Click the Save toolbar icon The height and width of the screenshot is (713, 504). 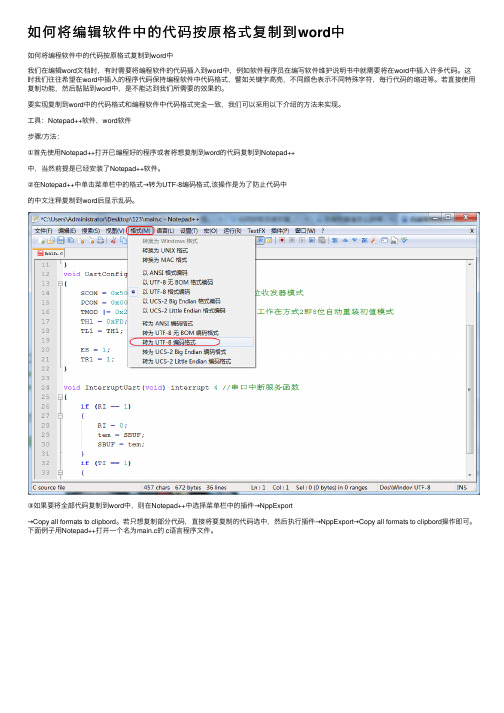pyautogui.click(x=60, y=241)
